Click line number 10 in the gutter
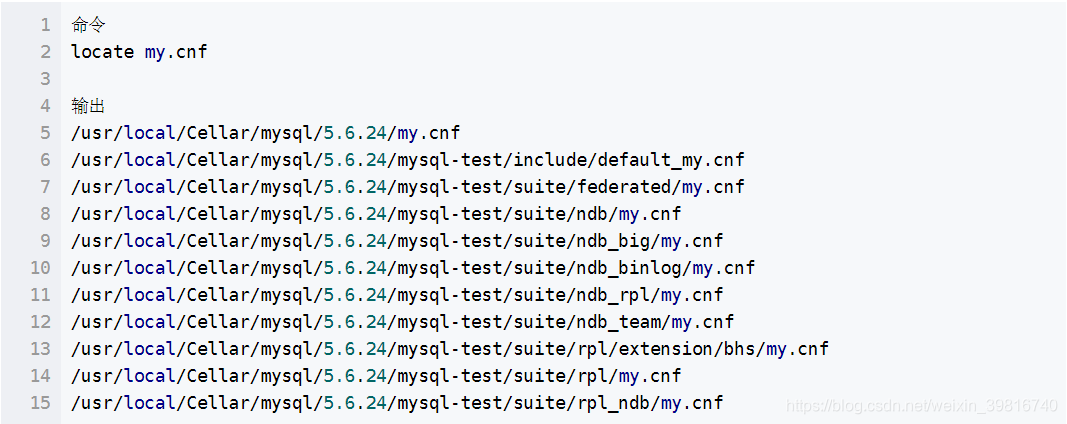Viewport: 1067px width, 424px height. [41, 267]
